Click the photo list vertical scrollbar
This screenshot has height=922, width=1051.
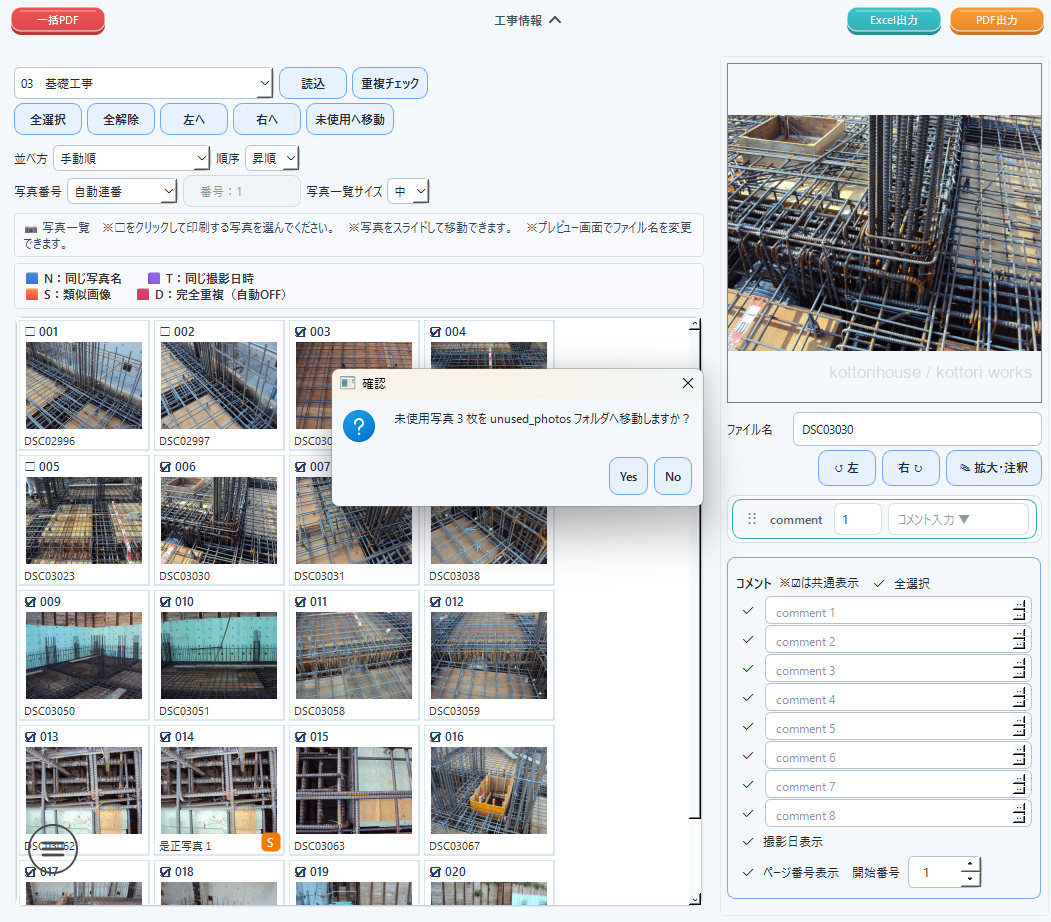tap(695, 574)
